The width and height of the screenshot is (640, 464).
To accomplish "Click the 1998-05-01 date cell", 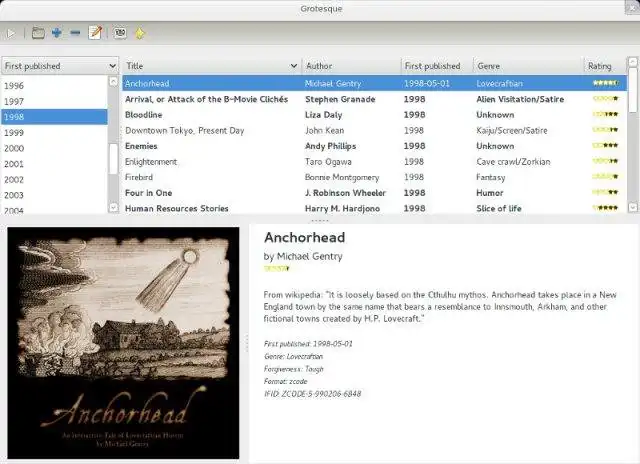I will click(427, 84).
